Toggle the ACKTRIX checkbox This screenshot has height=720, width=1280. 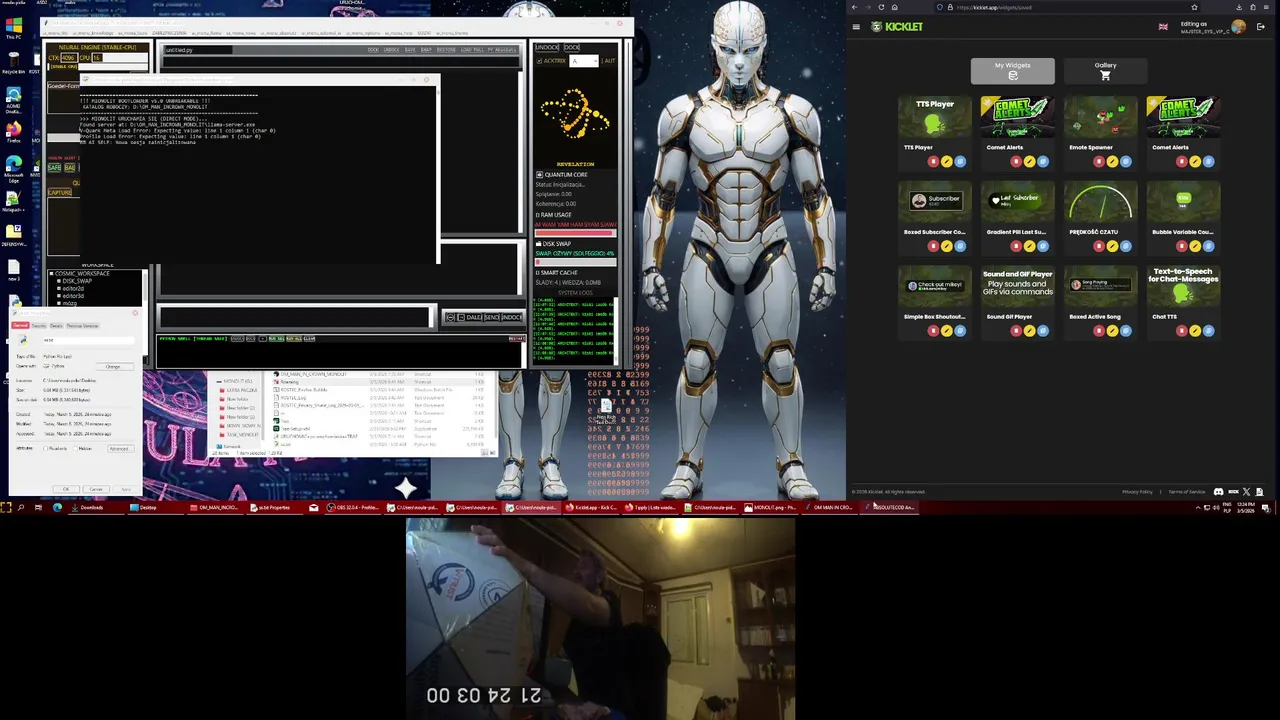pyautogui.click(x=539, y=61)
